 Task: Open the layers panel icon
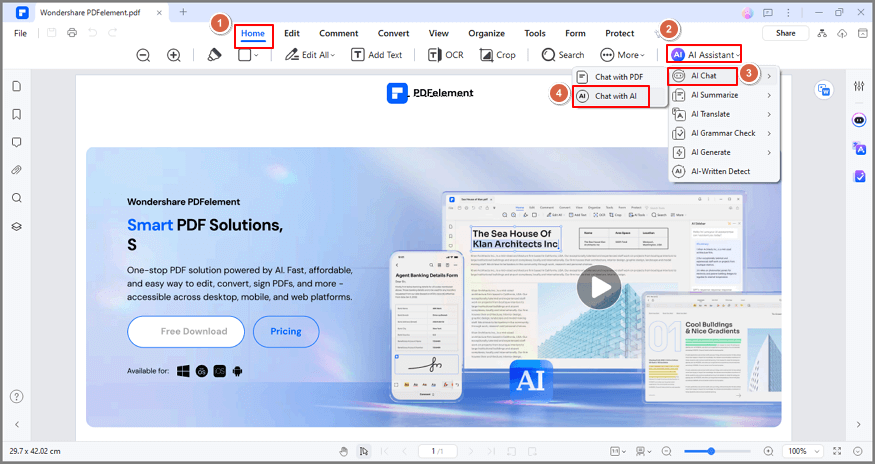pos(17,227)
